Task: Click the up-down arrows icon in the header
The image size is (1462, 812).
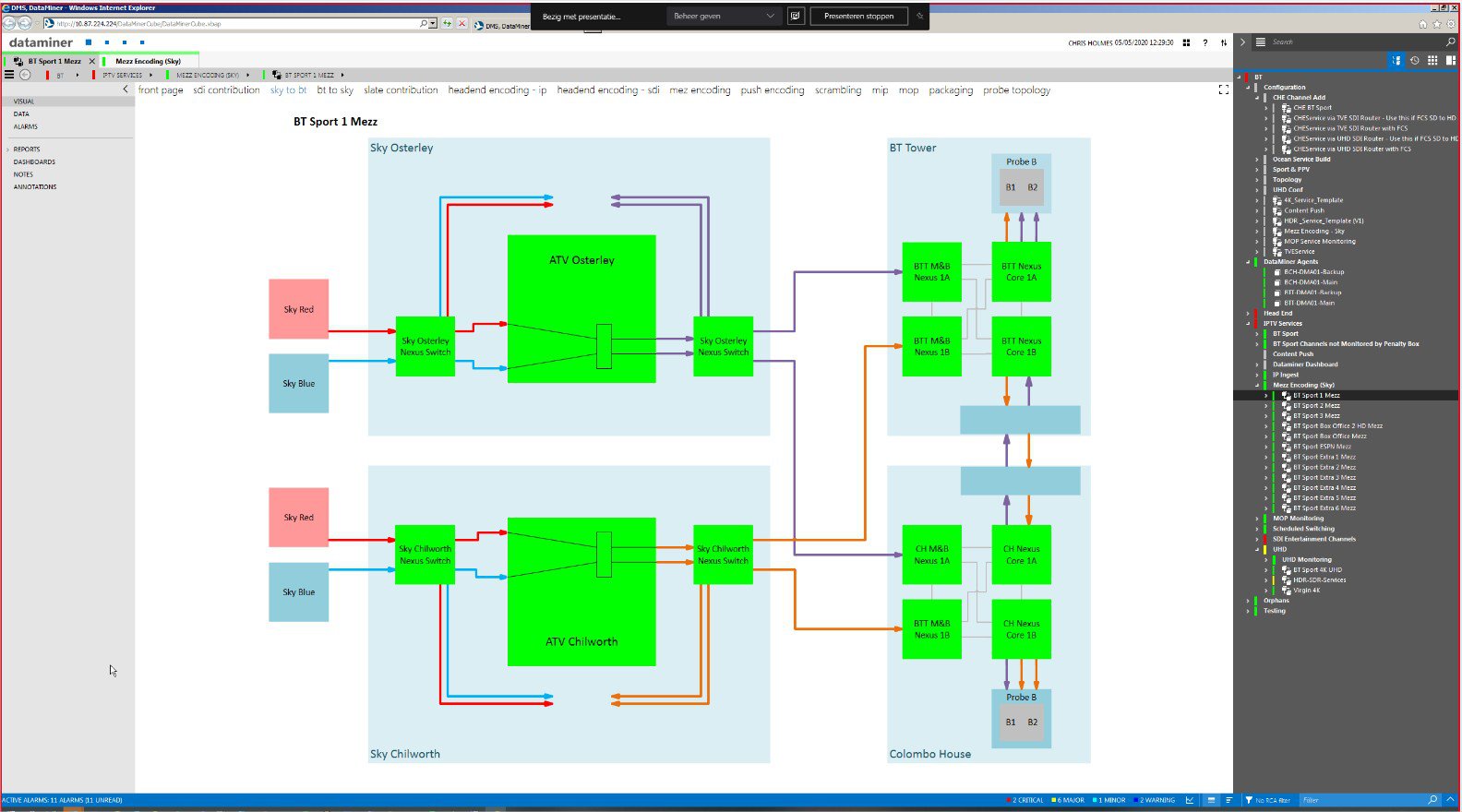Action: coord(1224,42)
